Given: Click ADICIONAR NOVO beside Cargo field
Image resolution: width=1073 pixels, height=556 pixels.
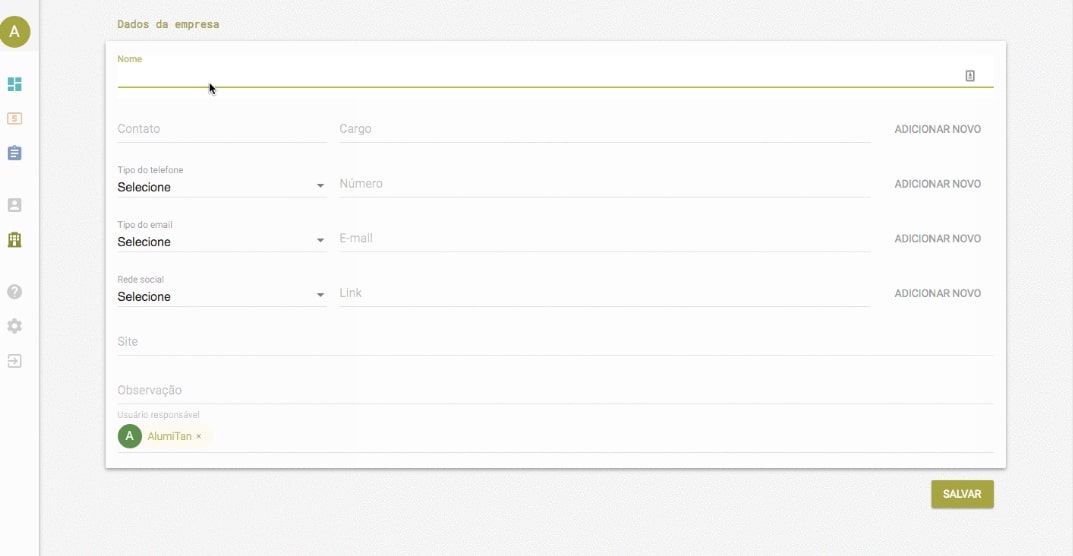Looking at the screenshot, I should (x=938, y=129).
